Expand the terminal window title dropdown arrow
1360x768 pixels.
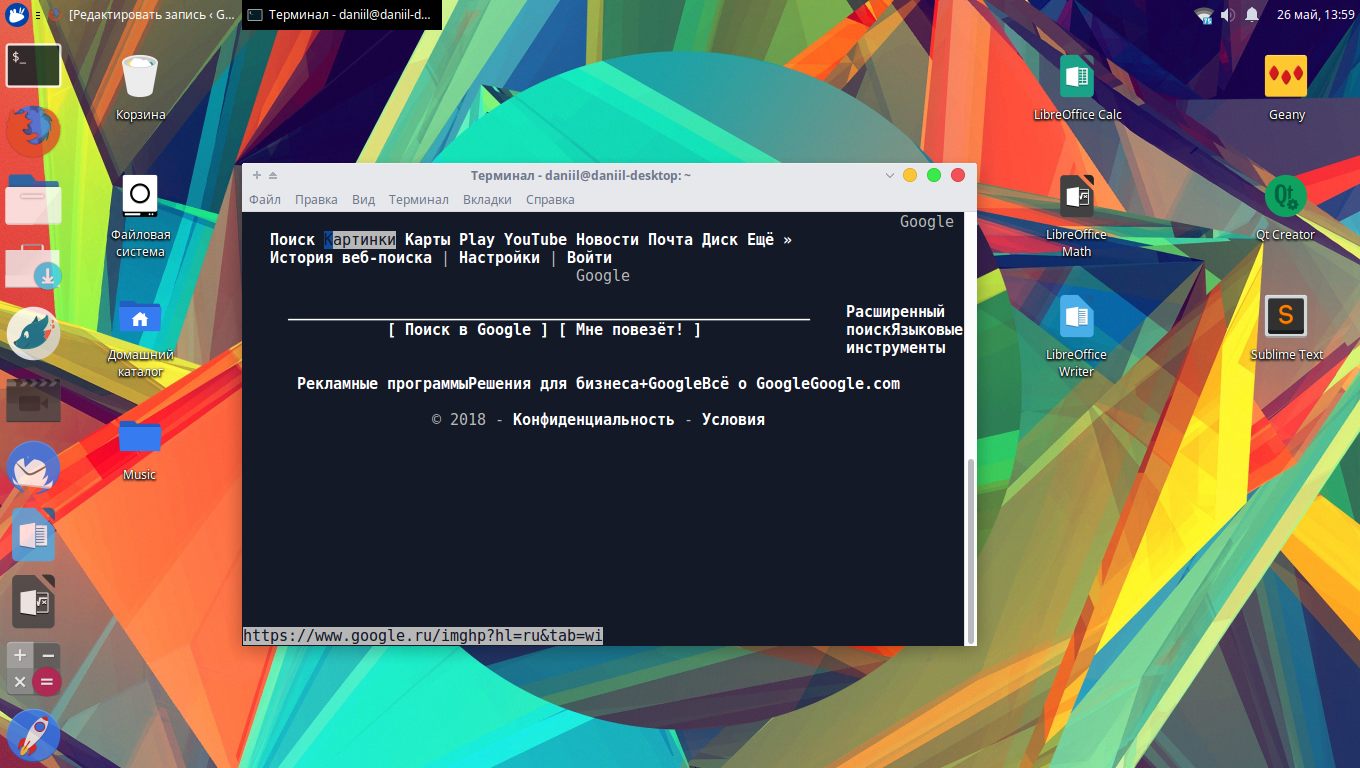tap(889, 175)
